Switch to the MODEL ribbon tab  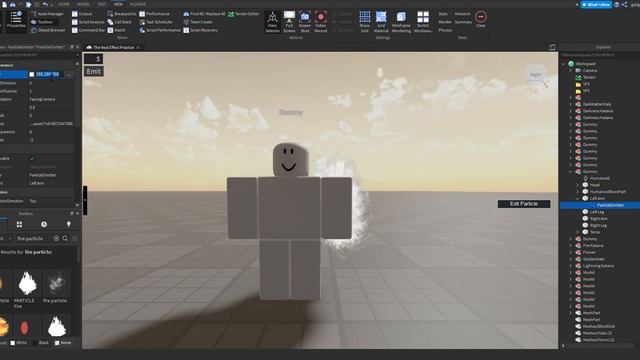pyautogui.click(x=83, y=4)
